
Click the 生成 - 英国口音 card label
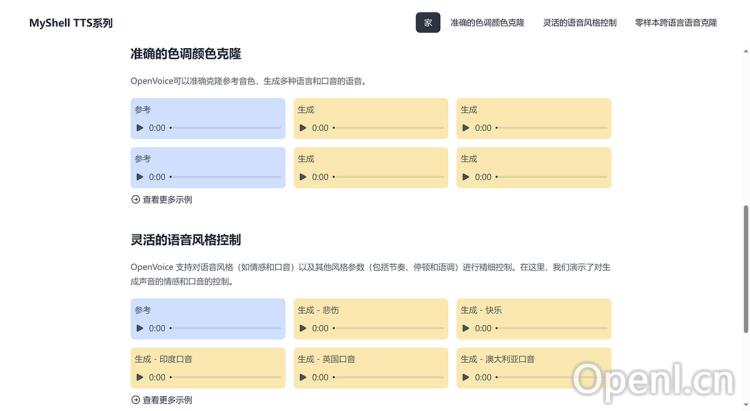[x=326, y=359]
